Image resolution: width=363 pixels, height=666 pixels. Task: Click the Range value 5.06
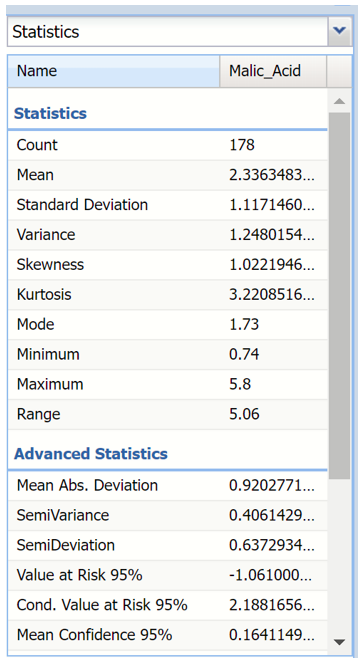pos(244,414)
